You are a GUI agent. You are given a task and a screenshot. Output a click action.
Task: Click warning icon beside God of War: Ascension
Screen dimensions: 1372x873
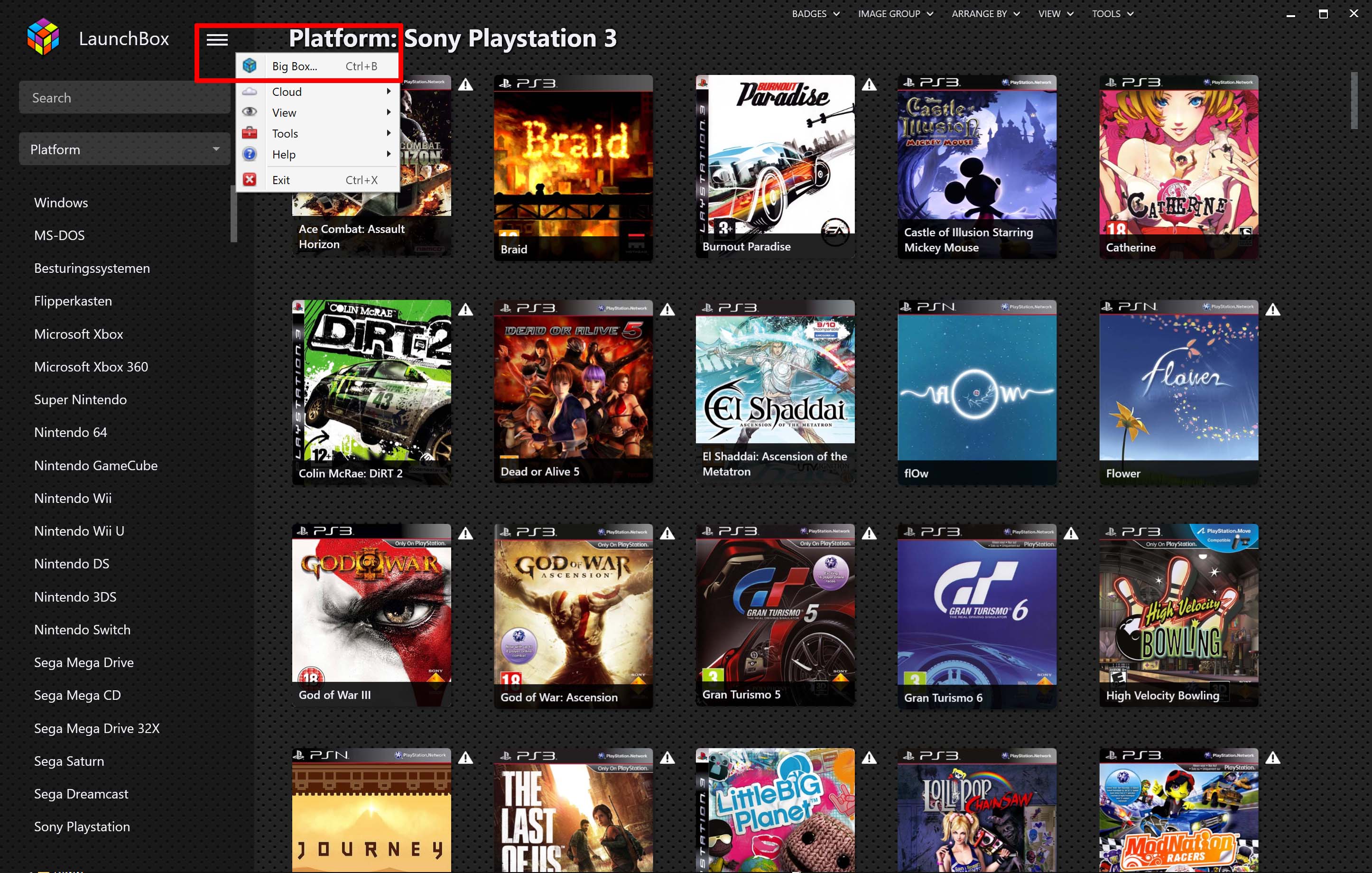[667, 534]
